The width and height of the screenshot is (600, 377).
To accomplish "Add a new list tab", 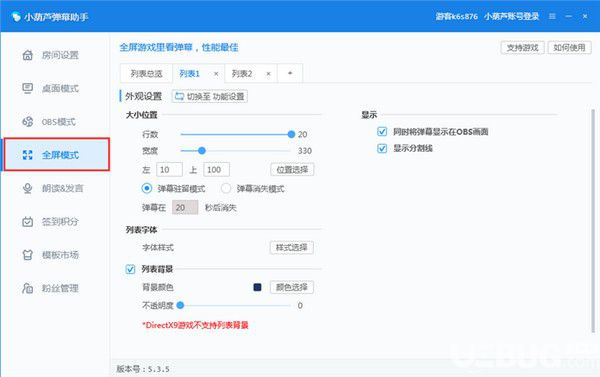I will 290,73.
